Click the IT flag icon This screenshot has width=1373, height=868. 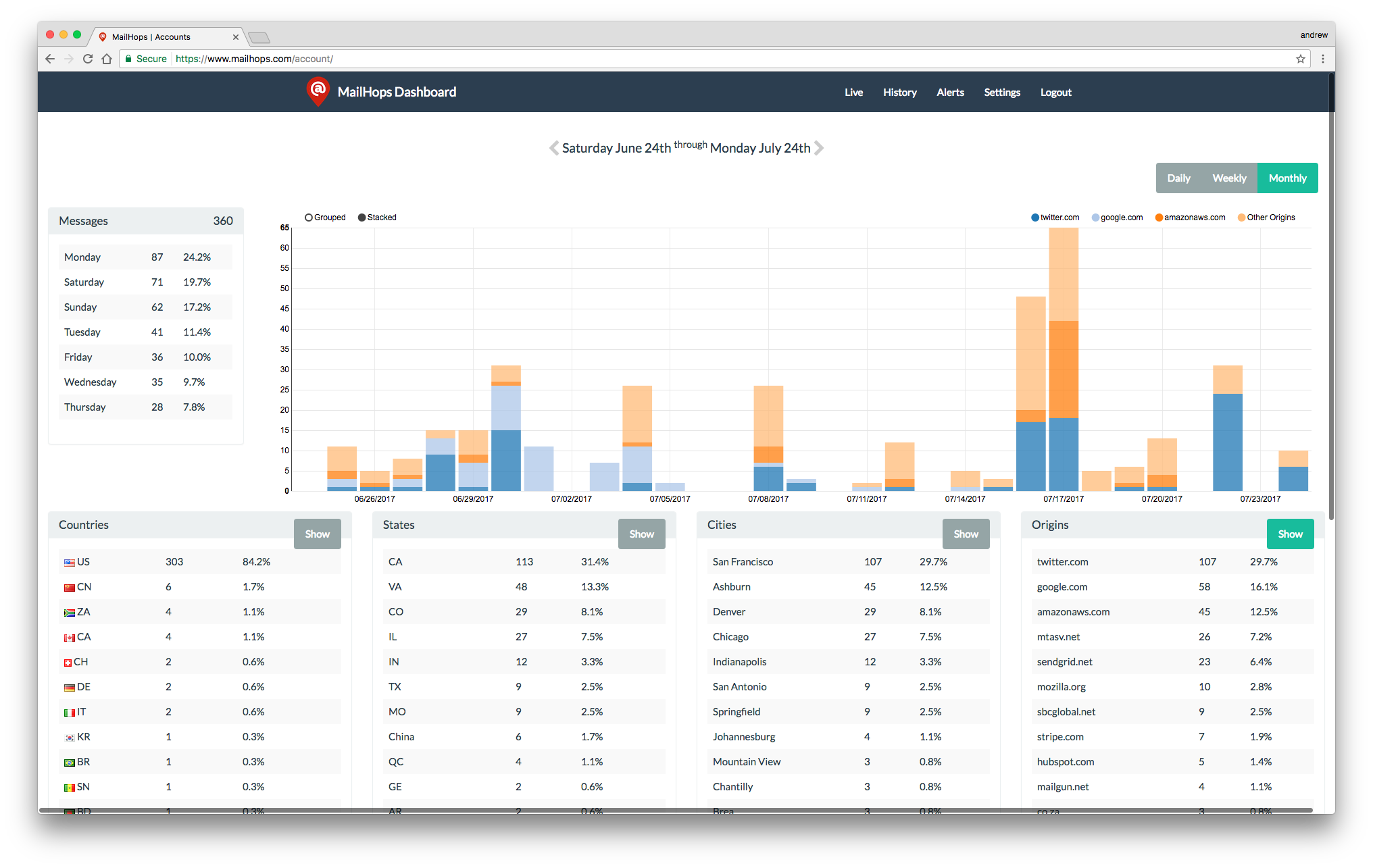[x=70, y=713]
